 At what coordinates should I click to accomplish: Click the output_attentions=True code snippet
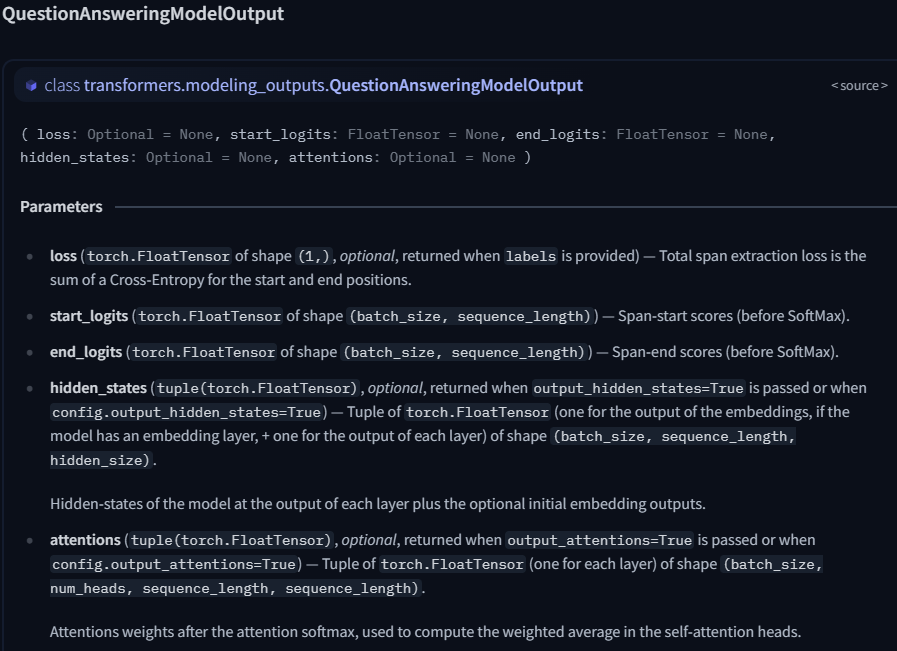pyautogui.click(x=600, y=541)
